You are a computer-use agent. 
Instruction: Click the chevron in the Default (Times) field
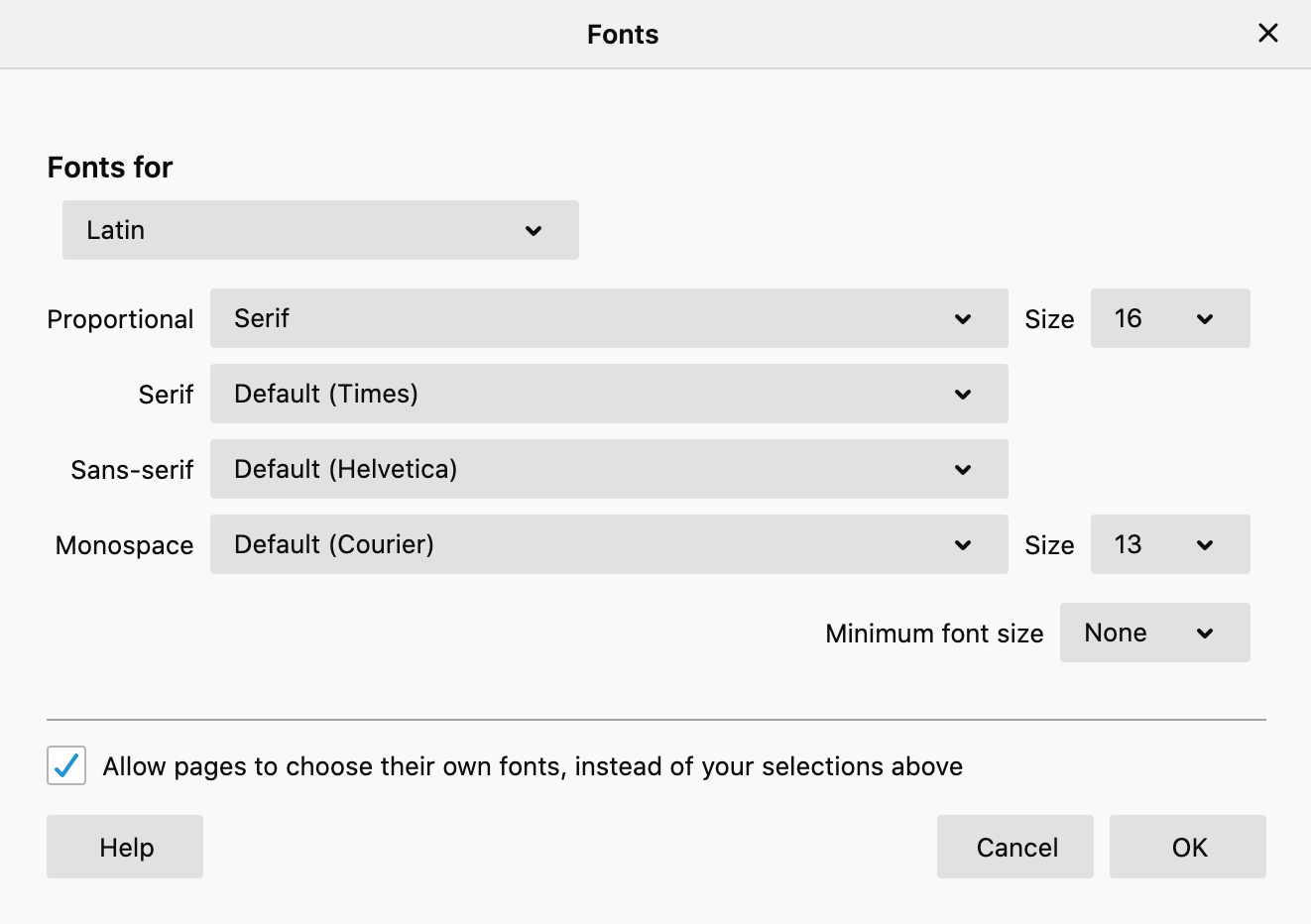tap(963, 395)
